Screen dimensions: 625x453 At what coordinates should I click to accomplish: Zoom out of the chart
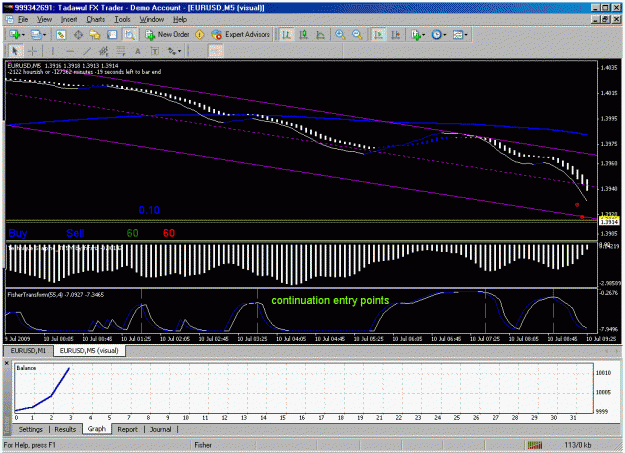(x=357, y=35)
